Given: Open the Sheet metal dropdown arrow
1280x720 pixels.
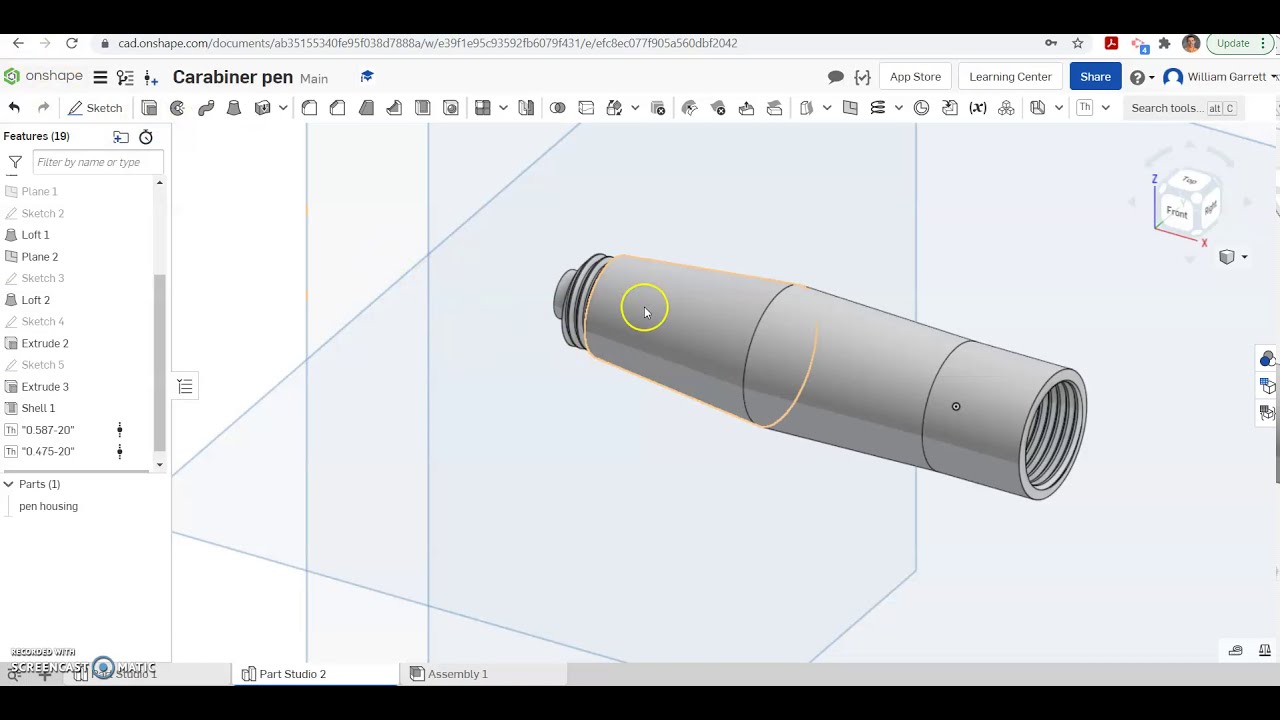Looking at the screenshot, I should (1058, 108).
